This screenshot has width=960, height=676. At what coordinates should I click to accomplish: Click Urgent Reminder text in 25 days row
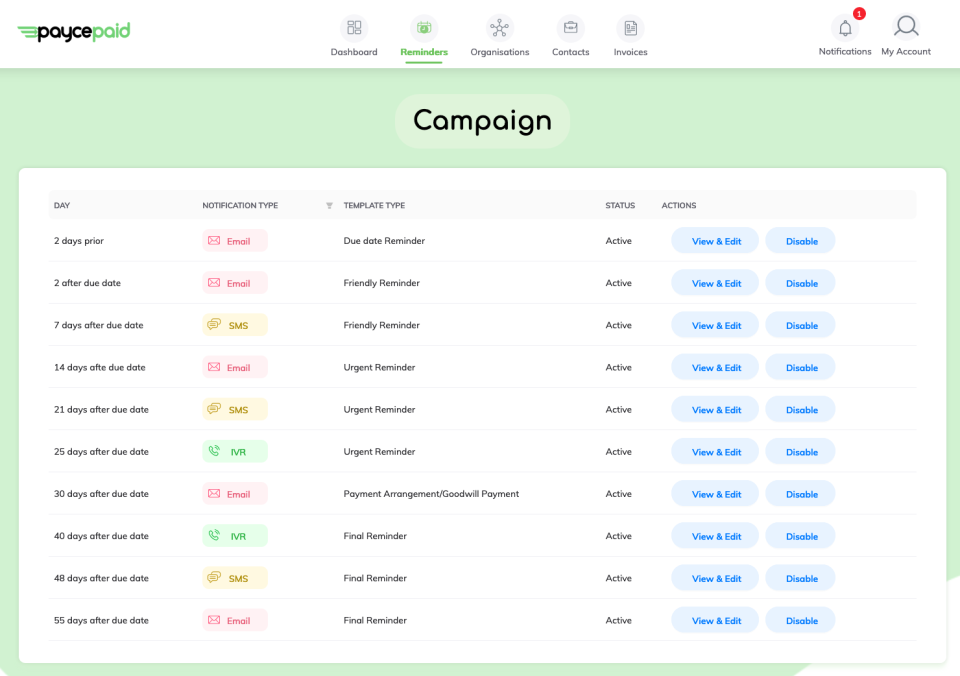(x=379, y=451)
